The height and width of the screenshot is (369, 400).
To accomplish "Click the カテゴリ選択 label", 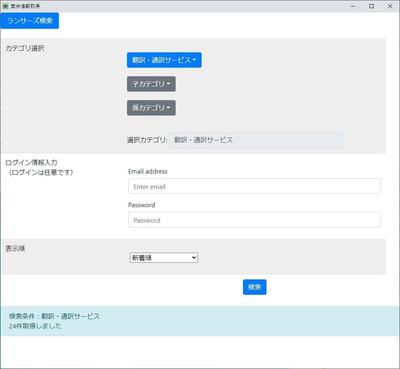I will (25, 48).
